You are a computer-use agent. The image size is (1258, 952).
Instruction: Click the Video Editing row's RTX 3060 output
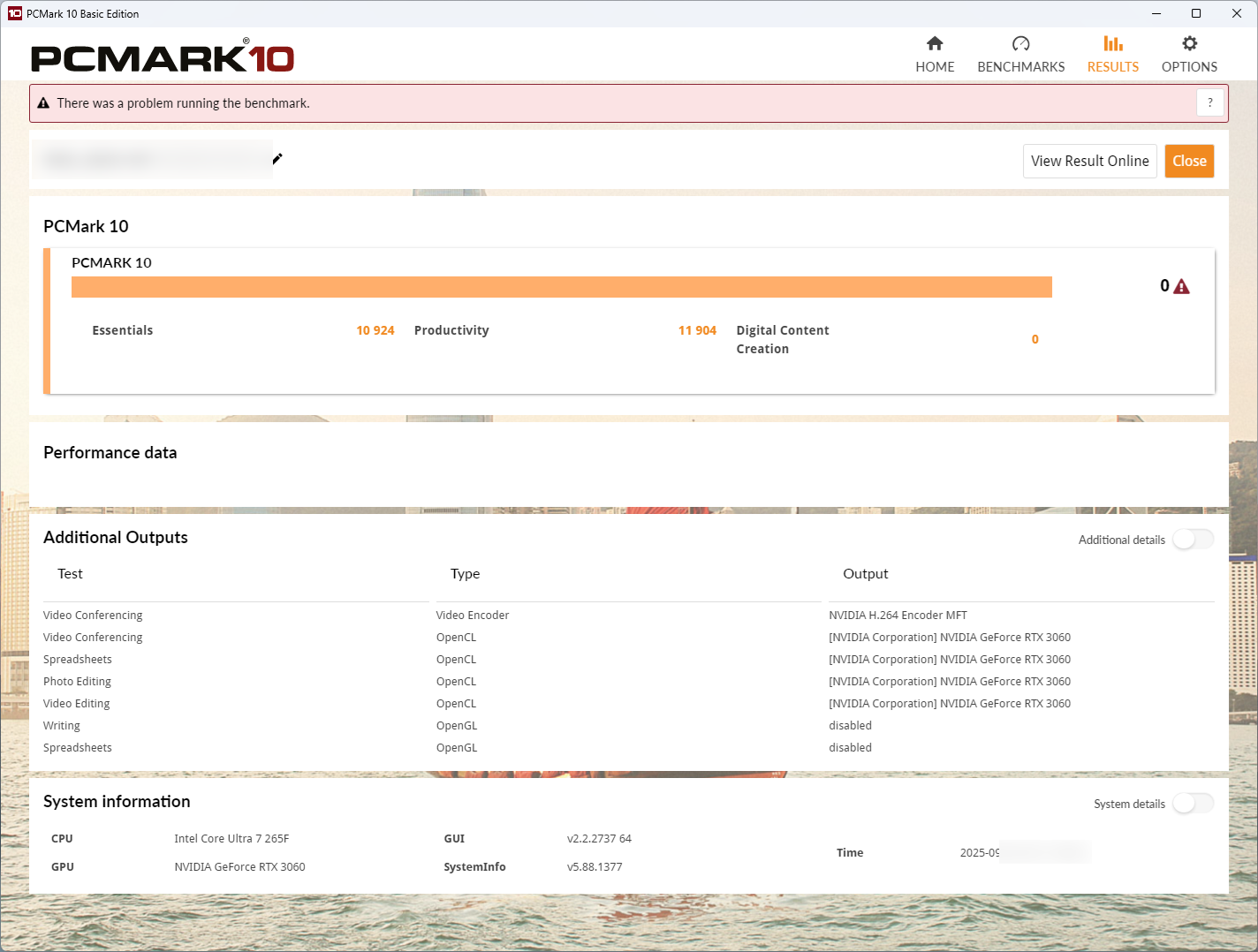point(950,704)
